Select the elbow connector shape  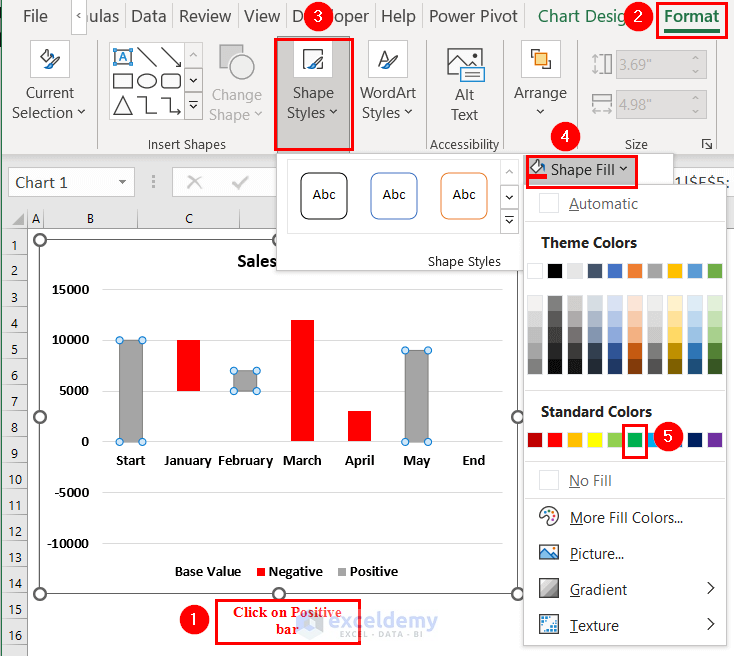(x=148, y=106)
